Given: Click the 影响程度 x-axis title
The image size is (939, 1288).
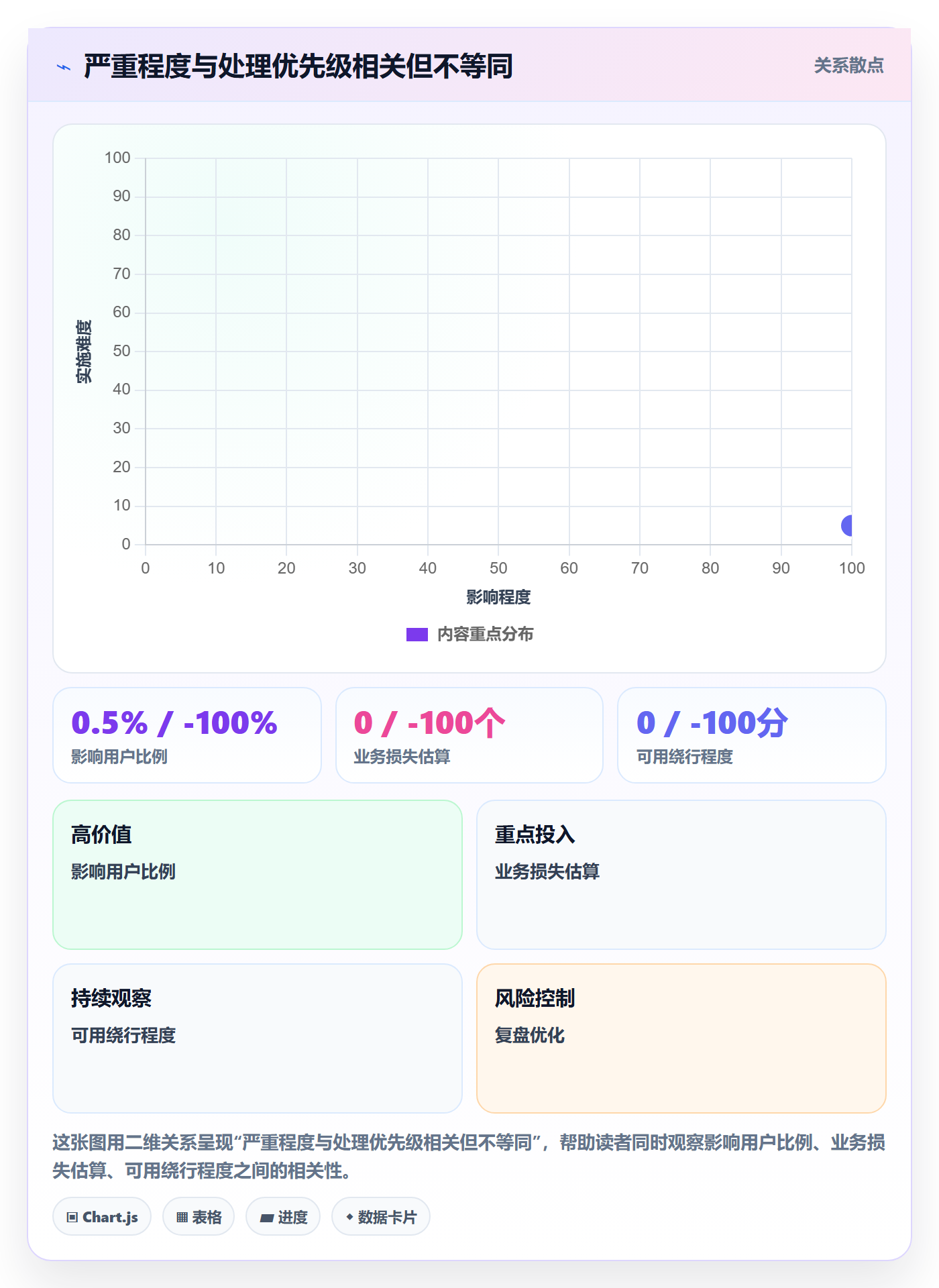Looking at the screenshot, I should (x=498, y=597).
